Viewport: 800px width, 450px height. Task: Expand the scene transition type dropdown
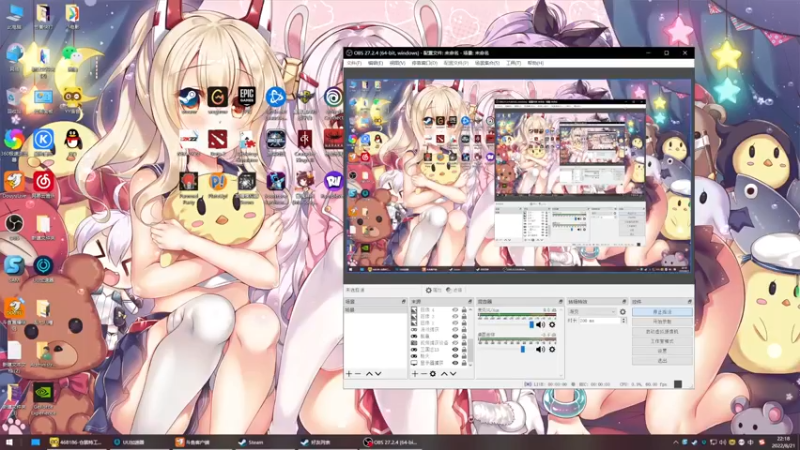[593, 311]
